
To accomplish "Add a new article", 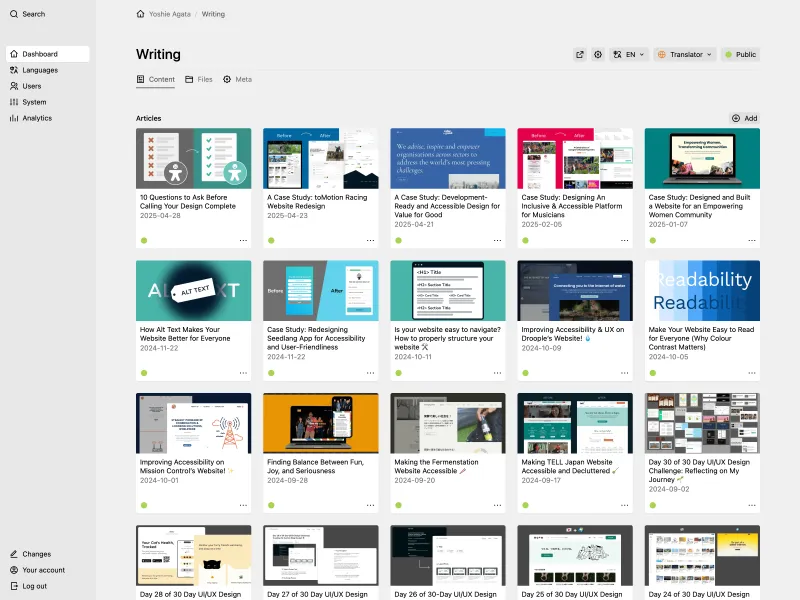I will point(744,118).
